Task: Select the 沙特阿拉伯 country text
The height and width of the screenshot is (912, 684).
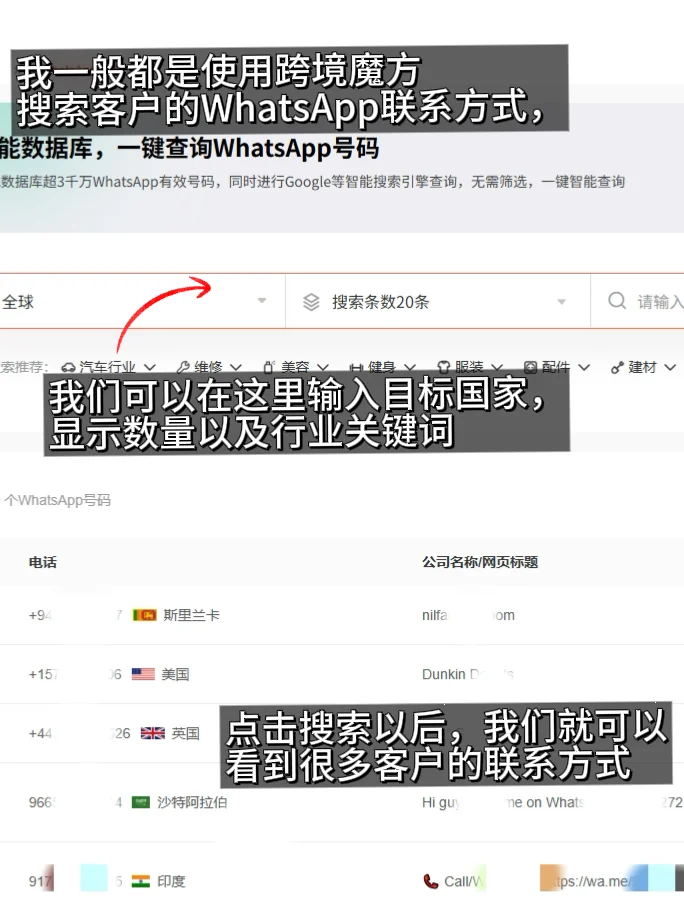Action: [192, 803]
